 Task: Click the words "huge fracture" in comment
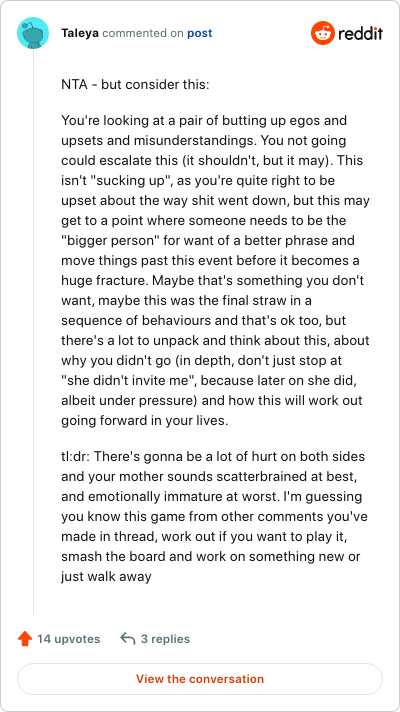105,280
